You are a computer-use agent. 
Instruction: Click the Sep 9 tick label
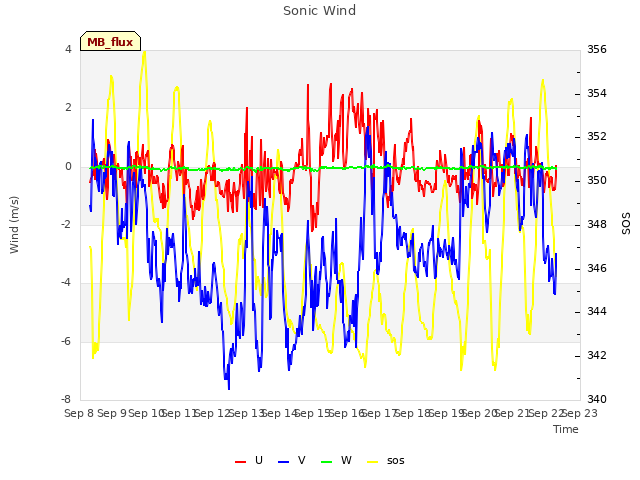click(112, 413)
